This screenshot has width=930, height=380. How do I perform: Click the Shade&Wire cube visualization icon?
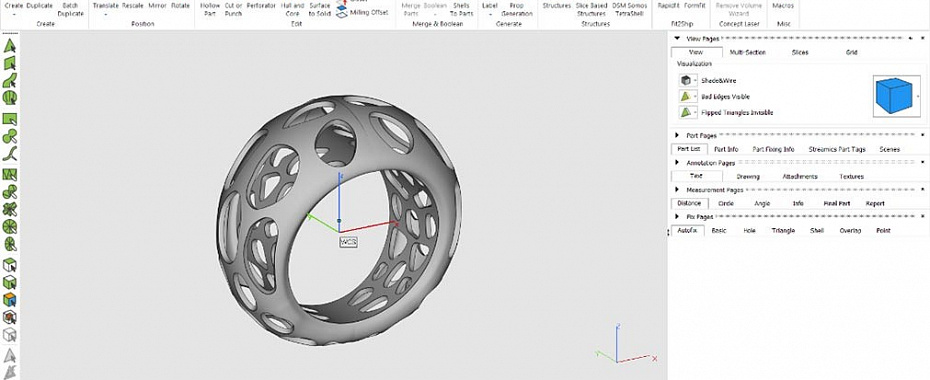click(x=686, y=80)
